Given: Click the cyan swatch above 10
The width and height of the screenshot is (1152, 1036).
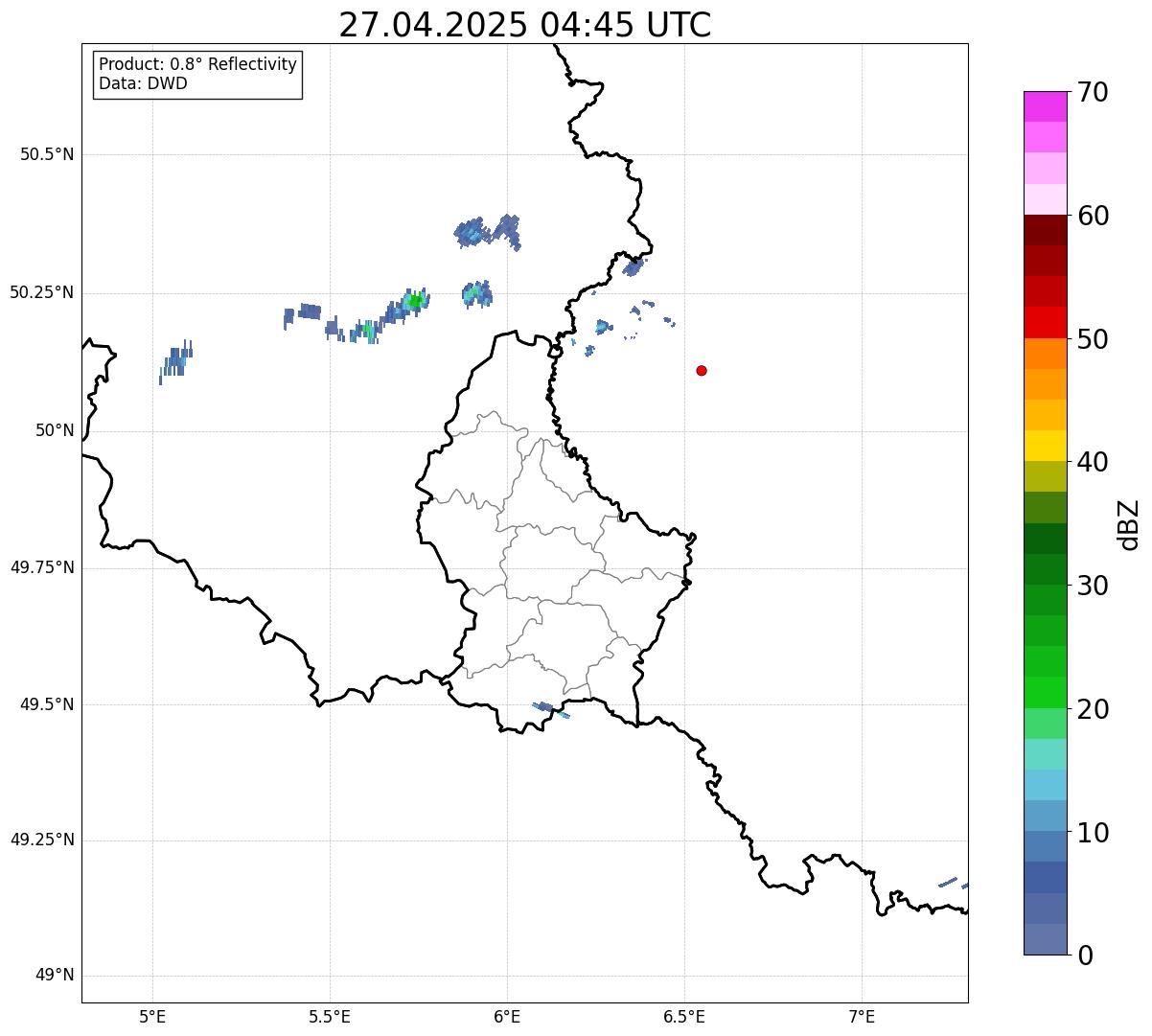Looking at the screenshot, I should (x=1045, y=785).
